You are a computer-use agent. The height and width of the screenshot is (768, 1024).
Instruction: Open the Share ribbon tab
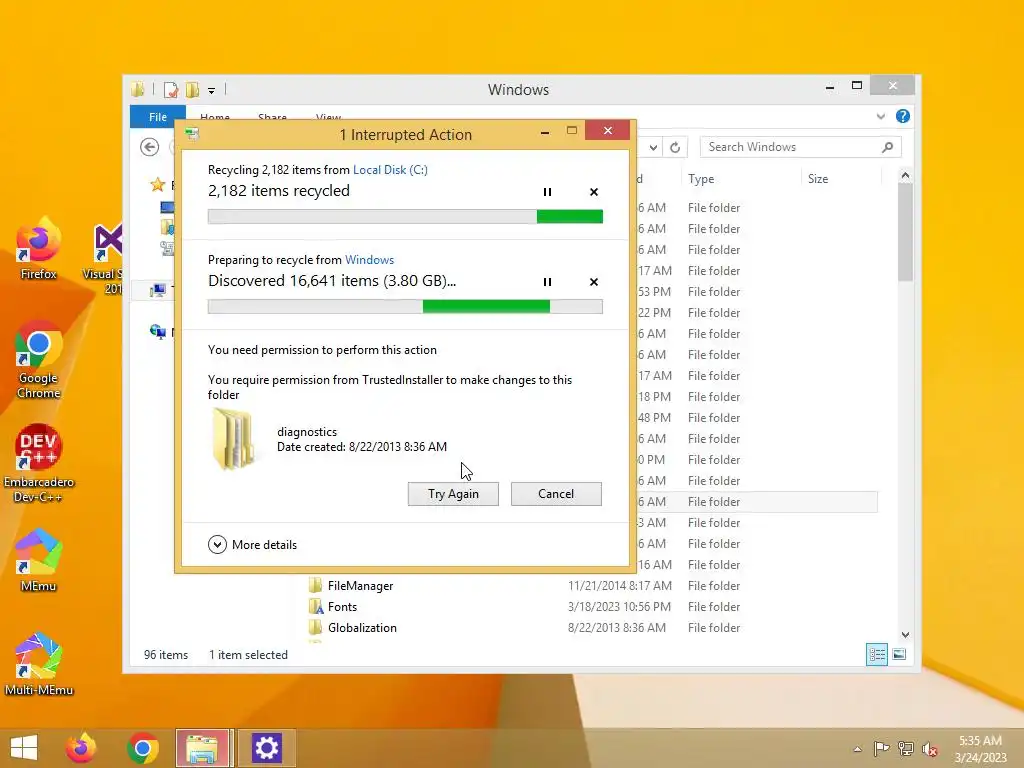click(x=272, y=118)
